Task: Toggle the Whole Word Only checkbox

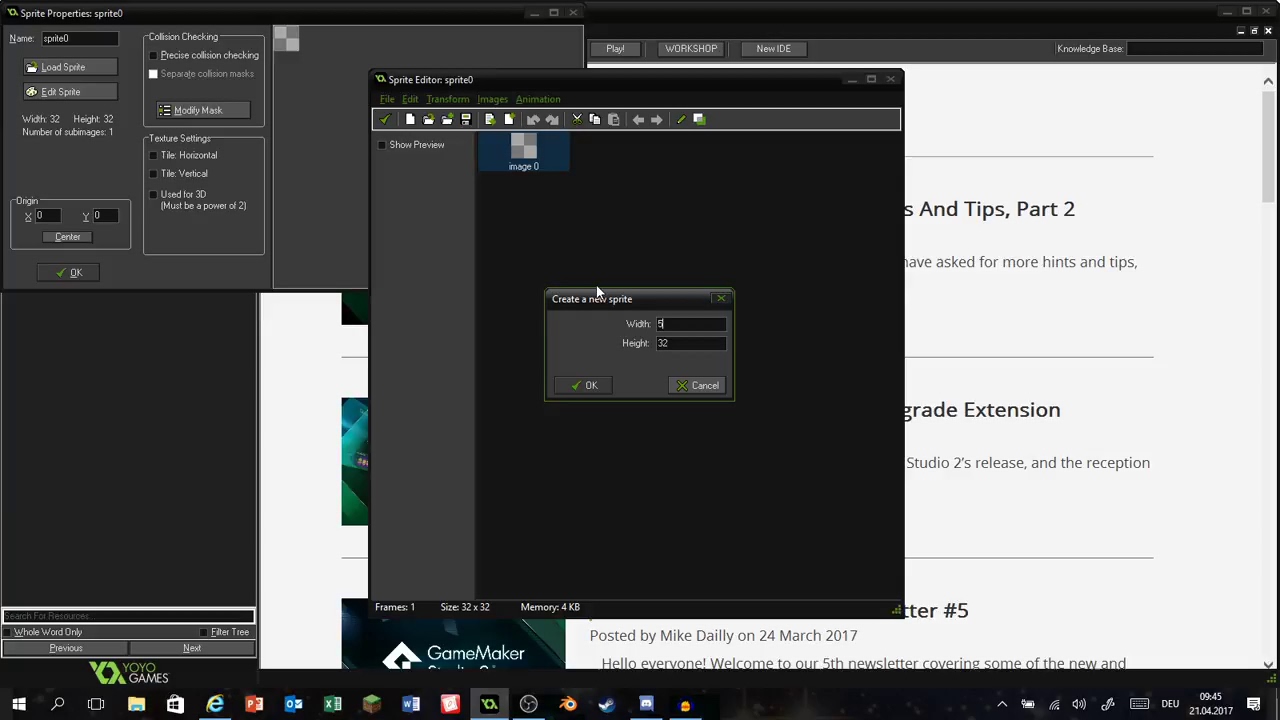Action: [x=8, y=632]
